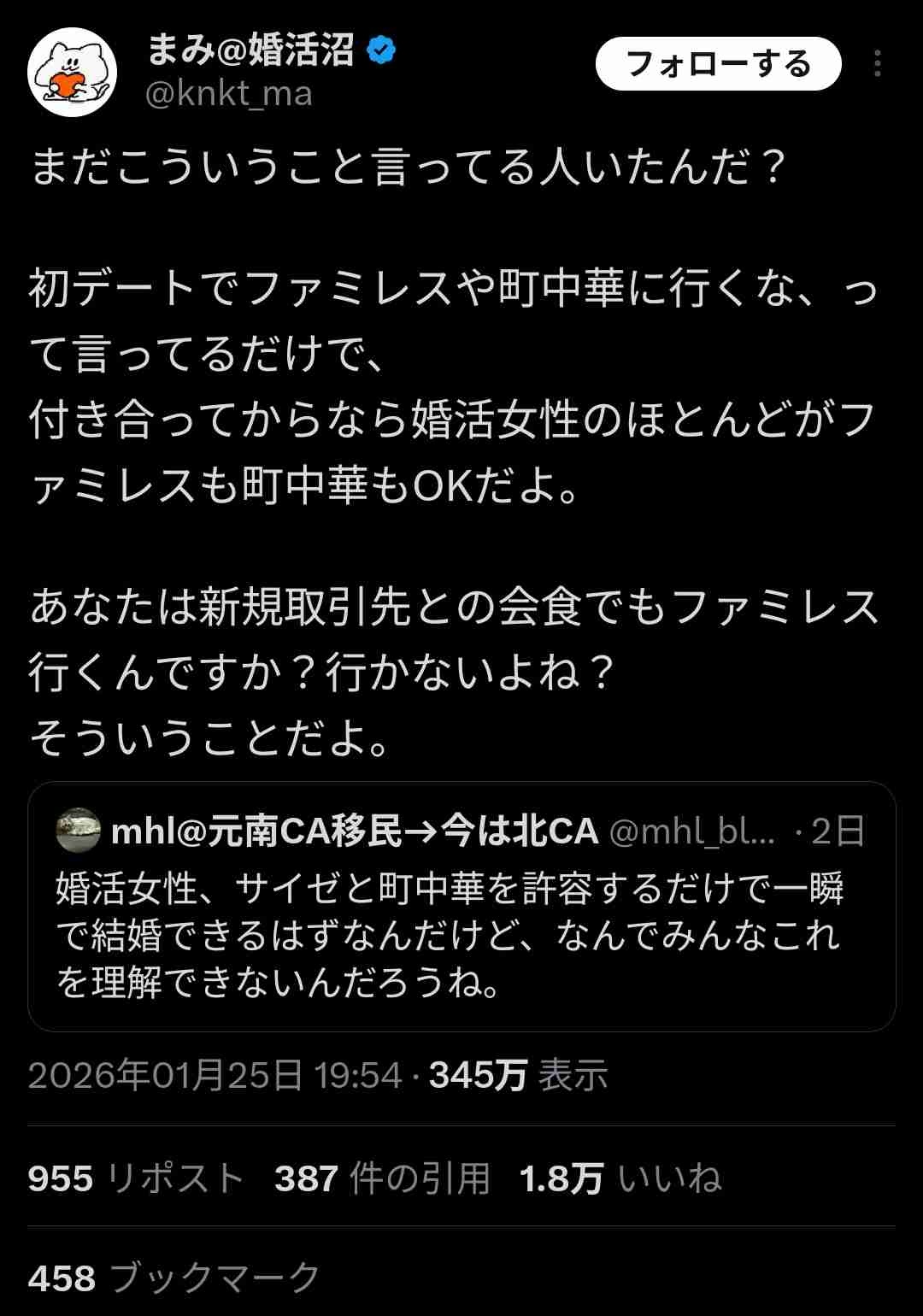Image resolution: width=923 pixels, height=1316 pixels.
Task: Open the quoted @mhl_bl... handle
Action: (692, 831)
